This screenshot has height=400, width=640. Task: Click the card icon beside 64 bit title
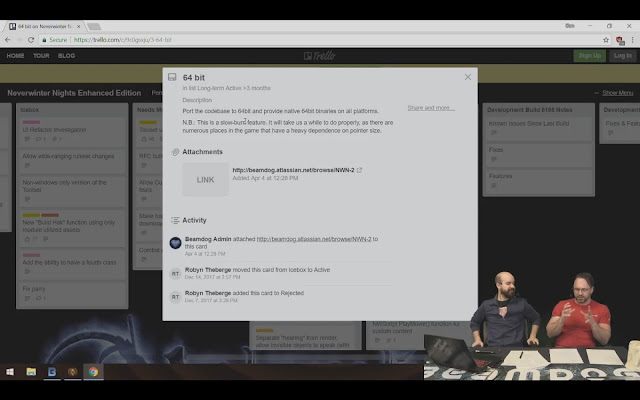[x=172, y=77]
